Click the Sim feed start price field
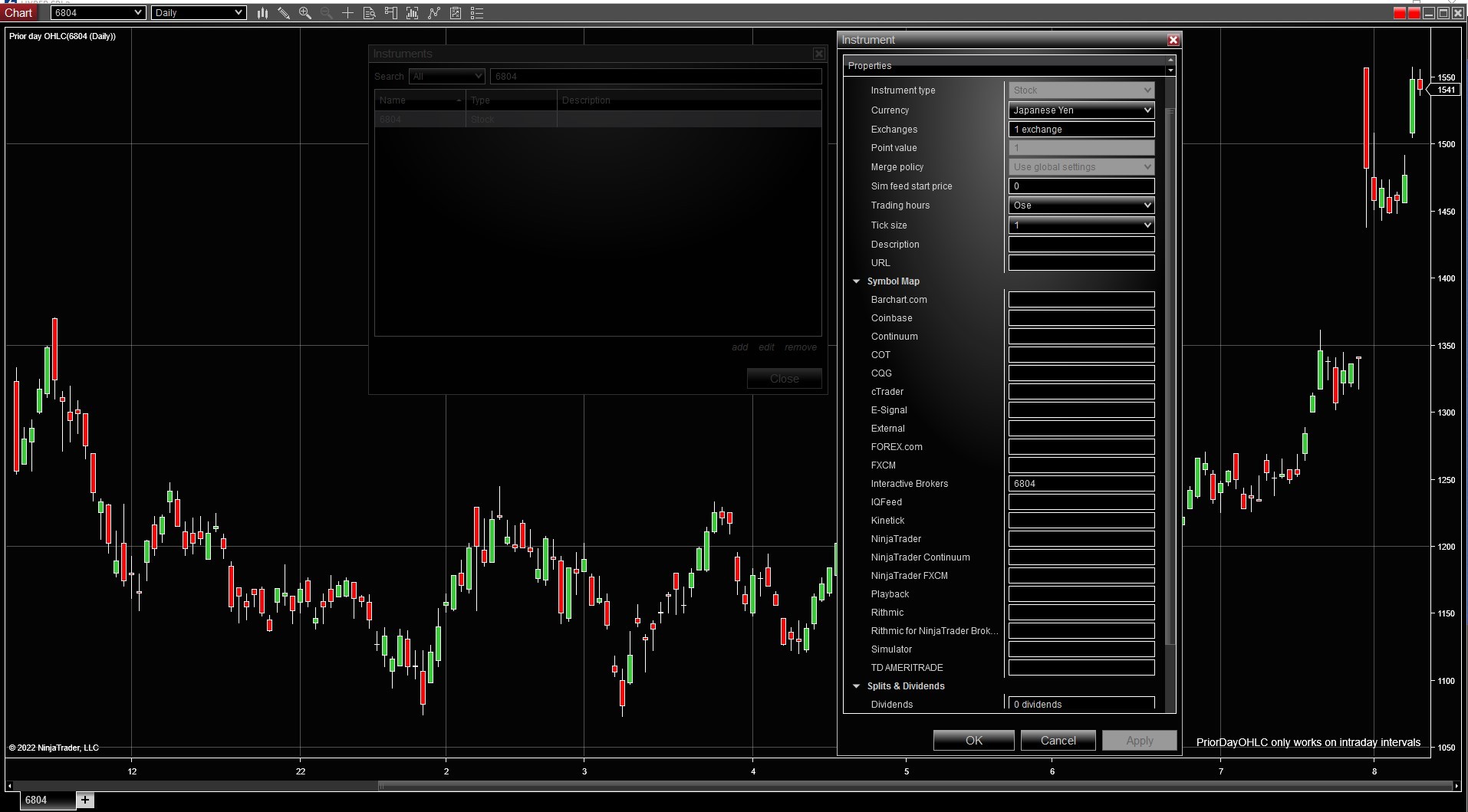Image resolution: width=1468 pixels, height=812 pixels. point(1081,186)
